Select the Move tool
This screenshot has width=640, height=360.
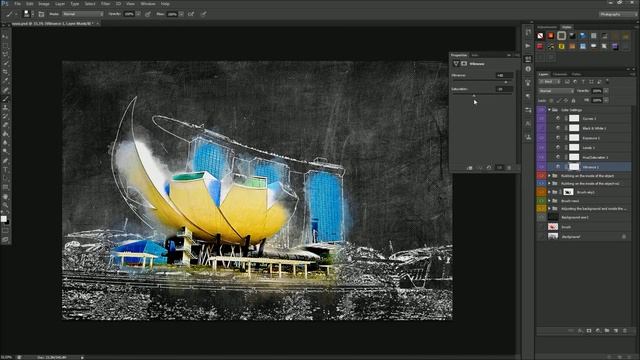pyautogui.click(x=5, y=37)
